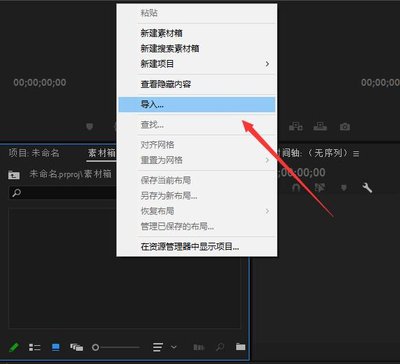Switch project panel to list view
400x364 pixels.
(x=34, y=347)
